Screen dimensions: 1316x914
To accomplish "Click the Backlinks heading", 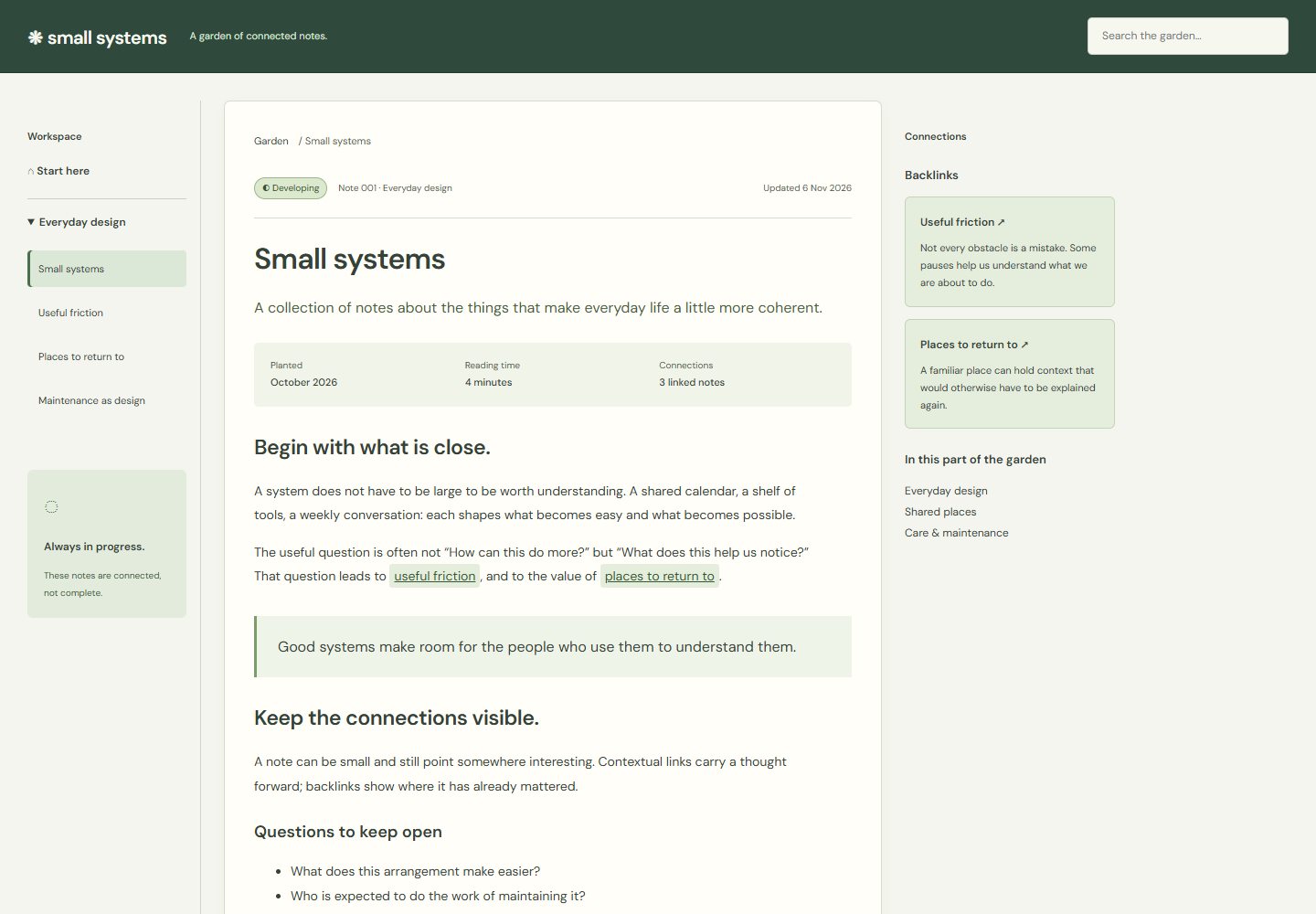I will coord(931,175).
